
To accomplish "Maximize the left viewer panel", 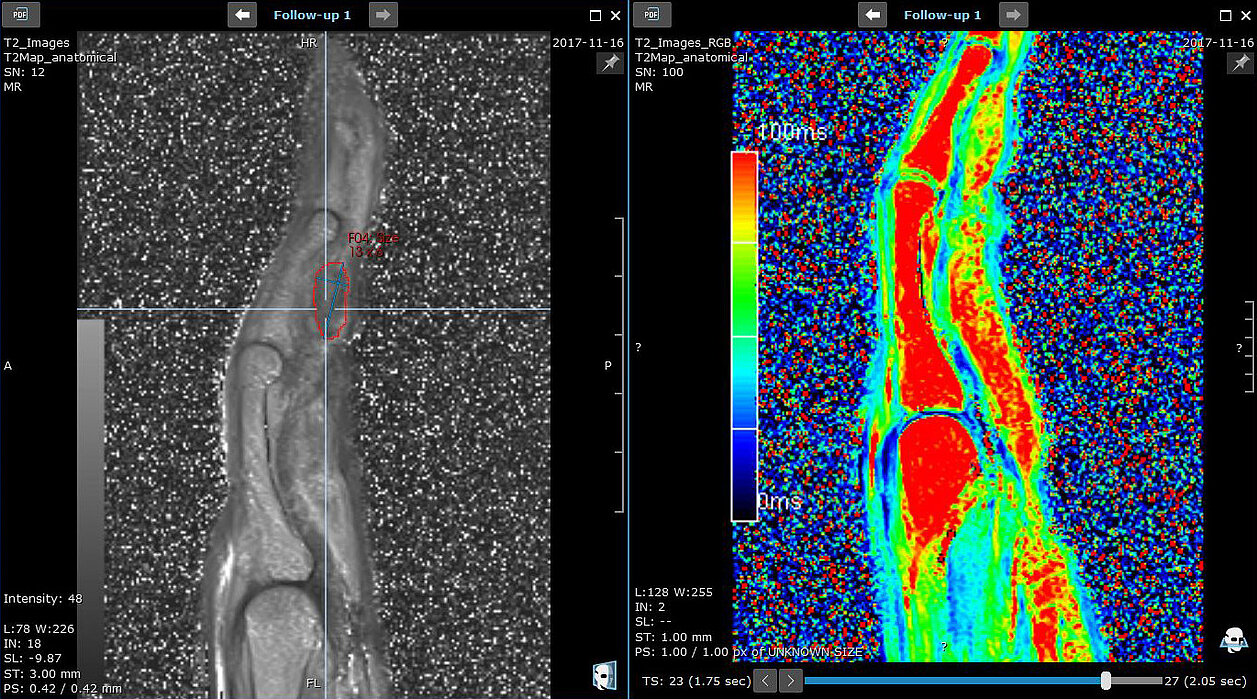I will click(596, 15).
